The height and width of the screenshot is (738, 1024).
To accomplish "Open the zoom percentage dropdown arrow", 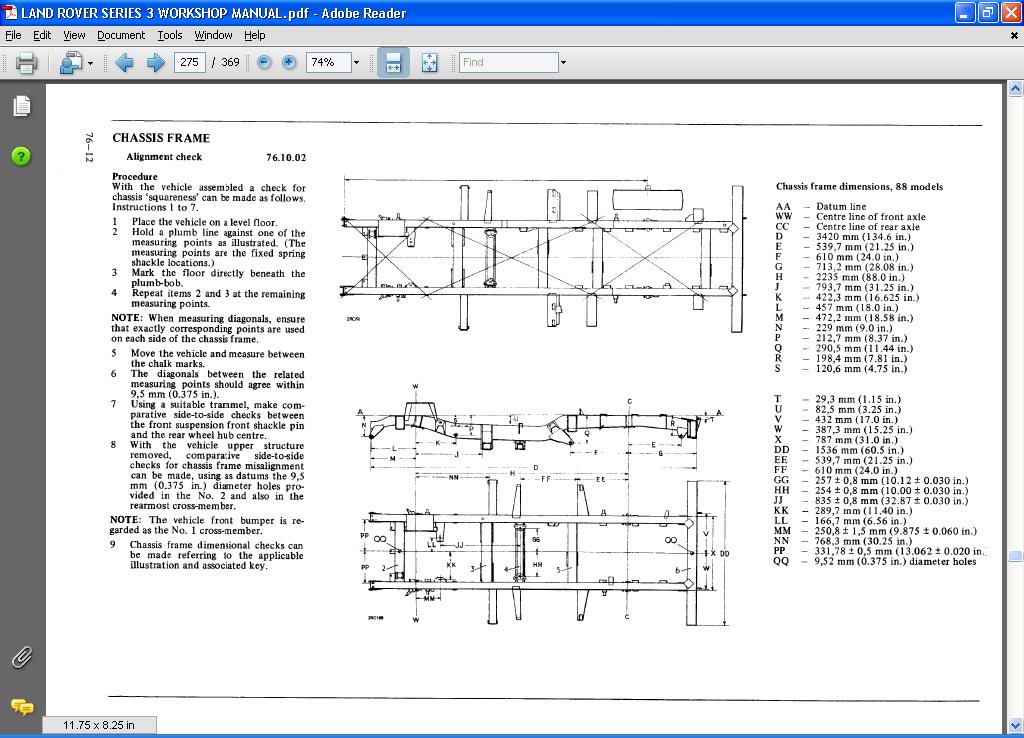I will pyautogui.click(x=355, y=62).
